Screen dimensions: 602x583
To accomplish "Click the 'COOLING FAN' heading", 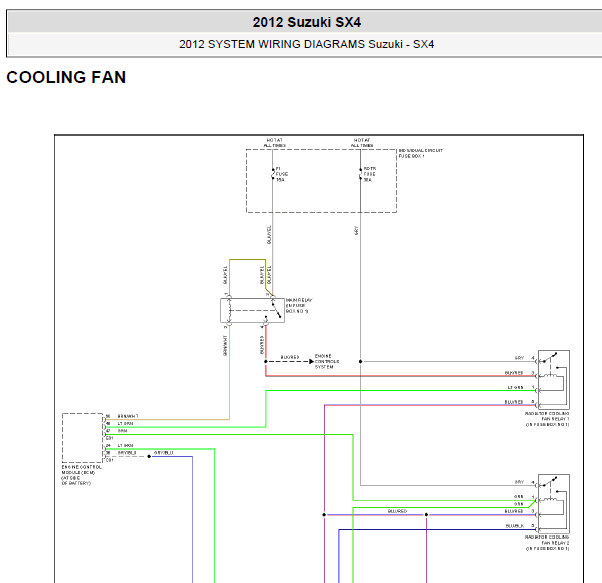I will pos(66,77).
